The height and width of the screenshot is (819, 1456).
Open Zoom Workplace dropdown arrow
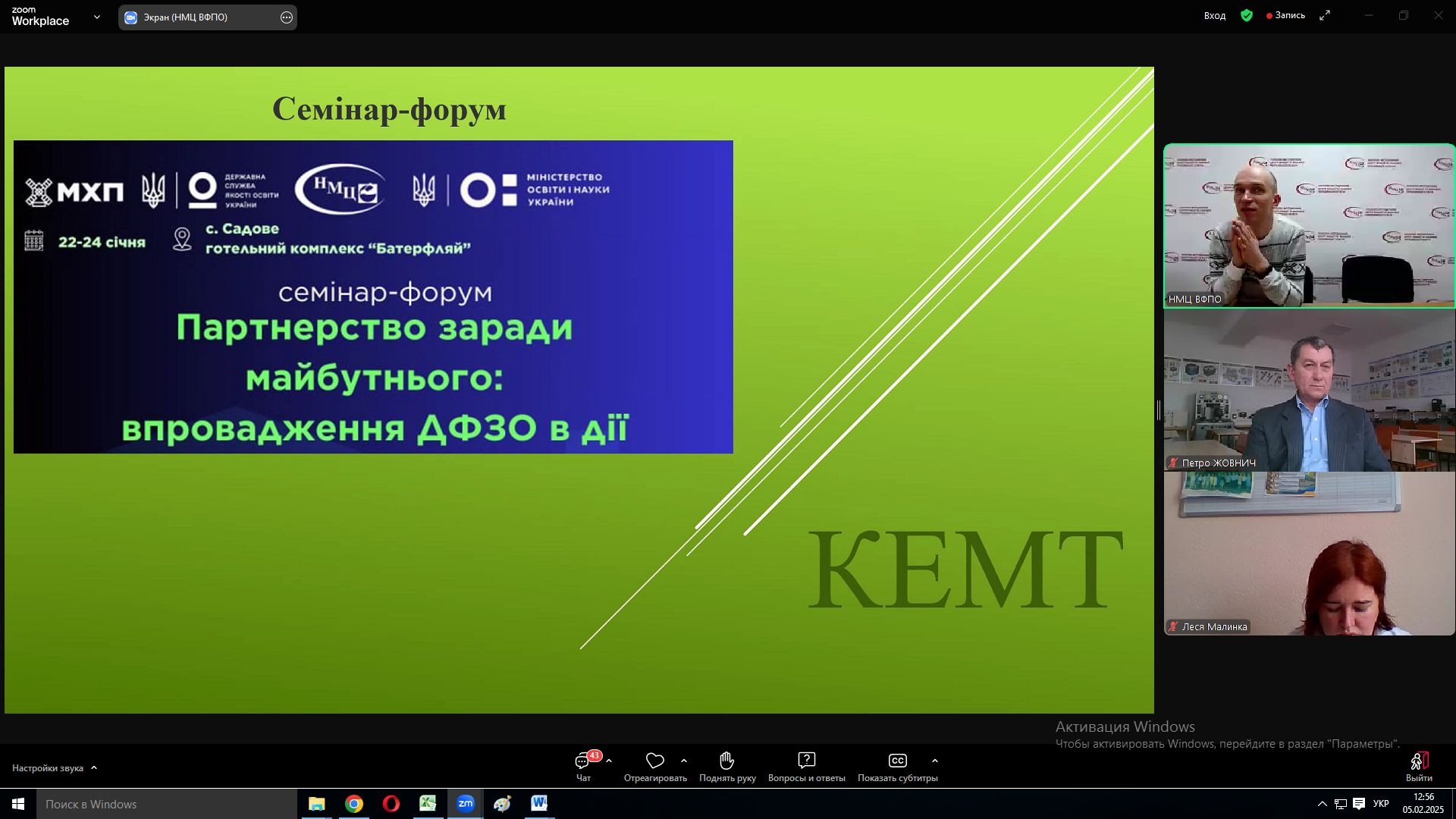(96, 17)
